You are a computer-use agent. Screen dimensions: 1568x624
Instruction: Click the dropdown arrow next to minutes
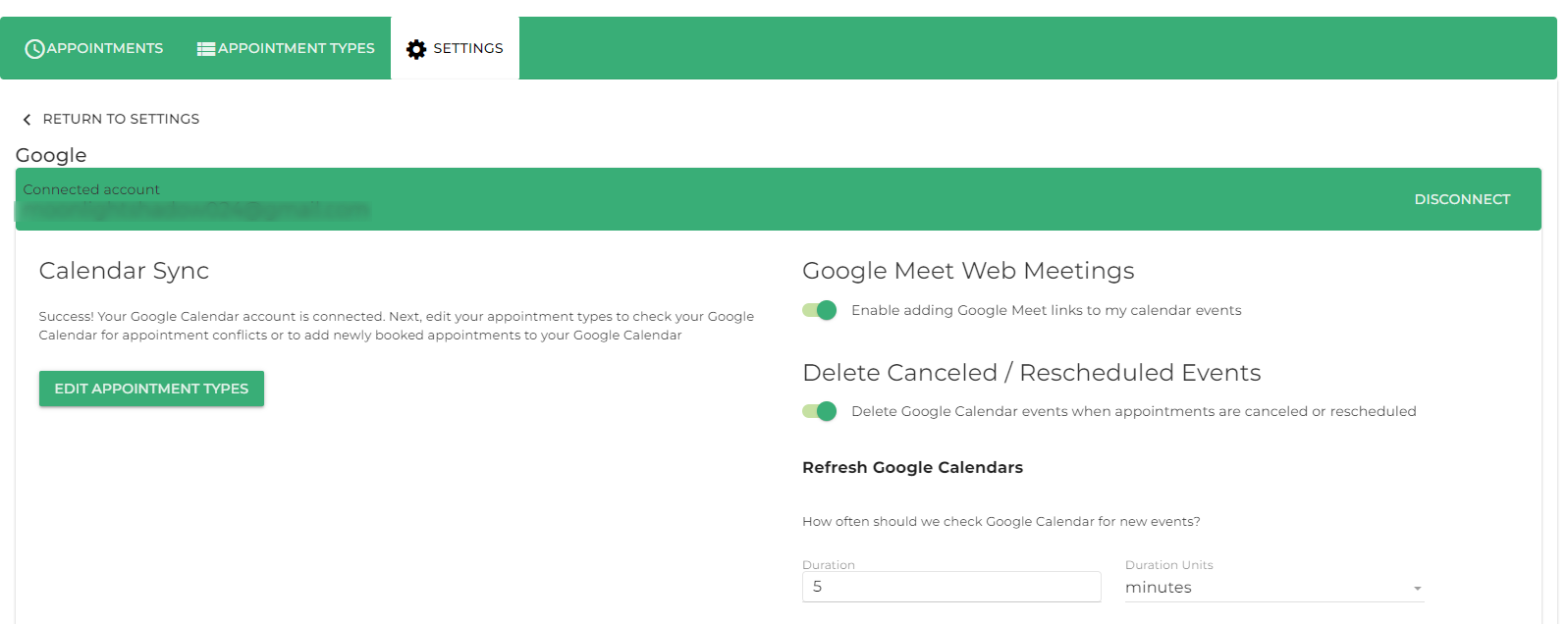pyautogui.click(x=1416, y=587)
